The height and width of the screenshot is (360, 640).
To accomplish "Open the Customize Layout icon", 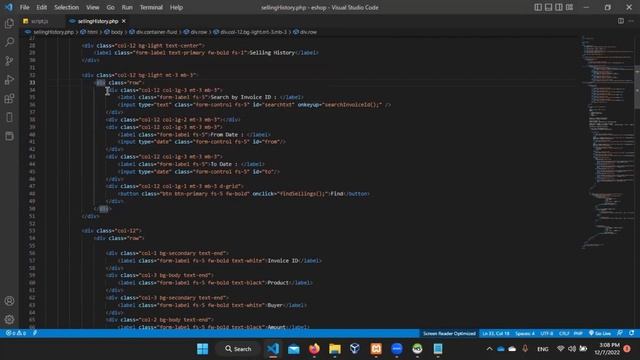I will (569, 7).
